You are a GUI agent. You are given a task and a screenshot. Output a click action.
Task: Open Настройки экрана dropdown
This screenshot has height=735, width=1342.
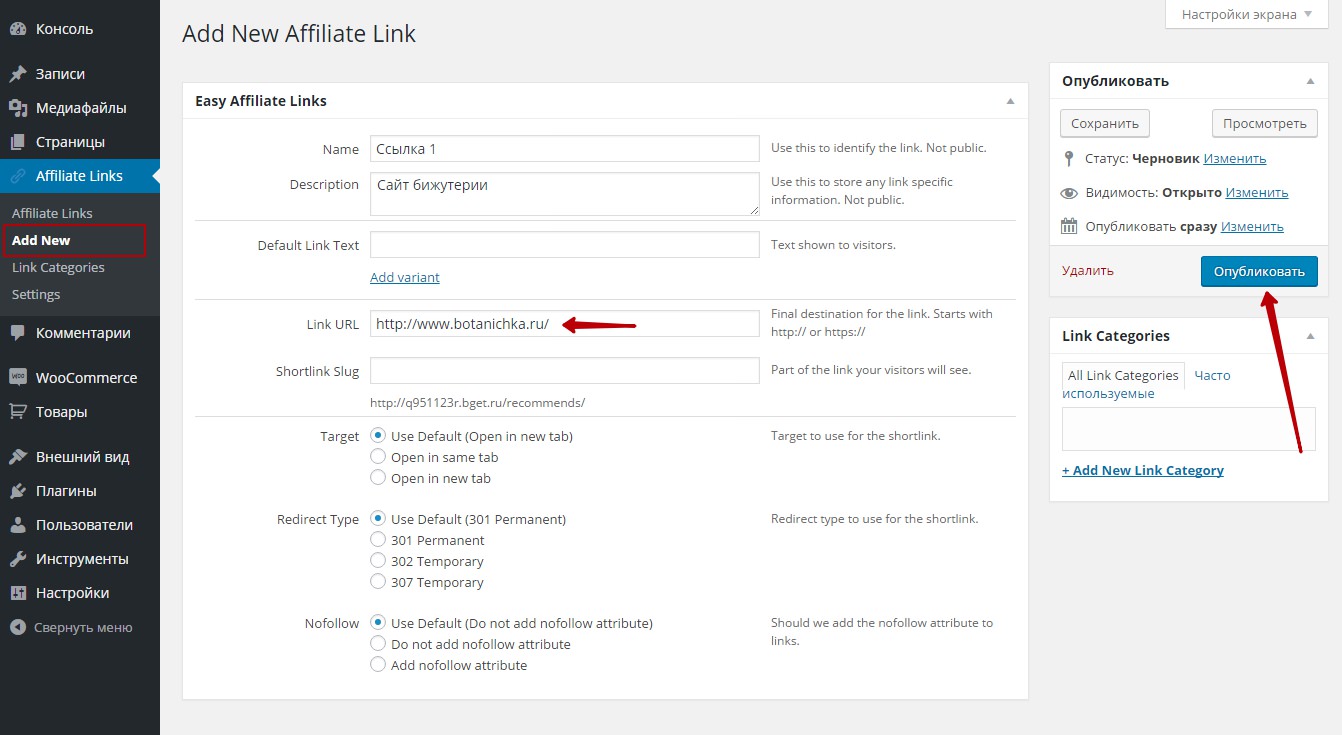pyautogui.click(x=1247, y=14)
